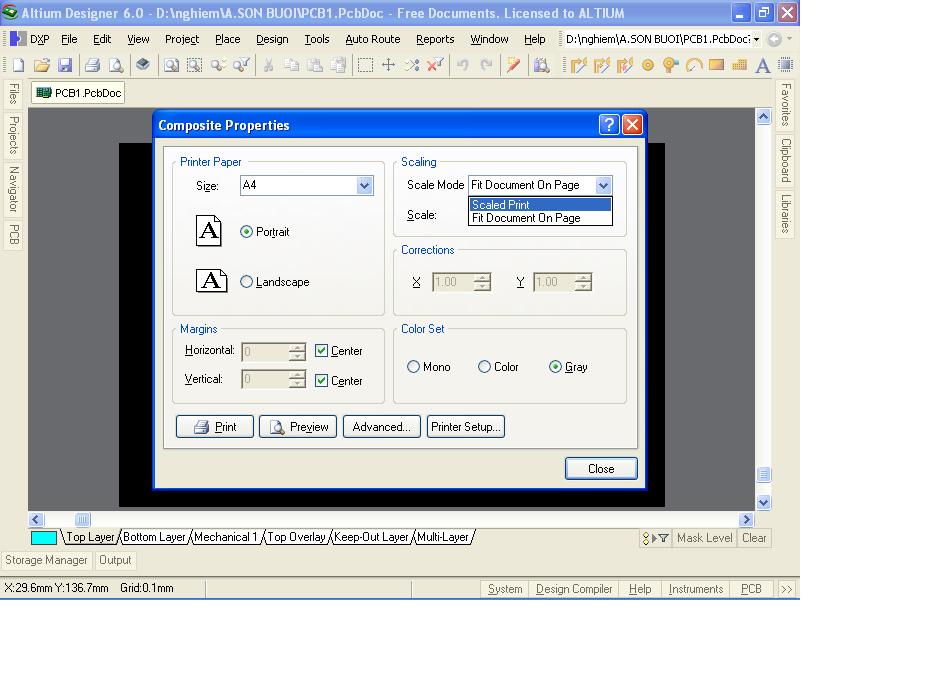
Task: Choose Mono color set
Action: click(428, 367)
